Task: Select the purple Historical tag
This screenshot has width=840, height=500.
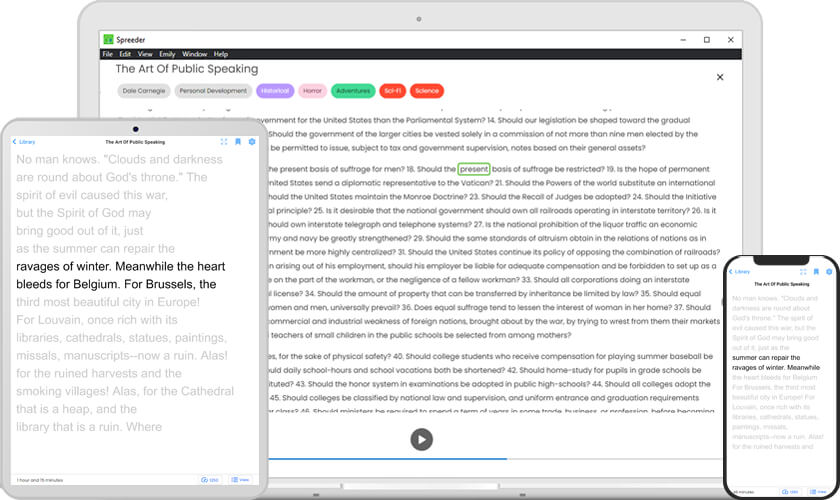Action: 275,91
